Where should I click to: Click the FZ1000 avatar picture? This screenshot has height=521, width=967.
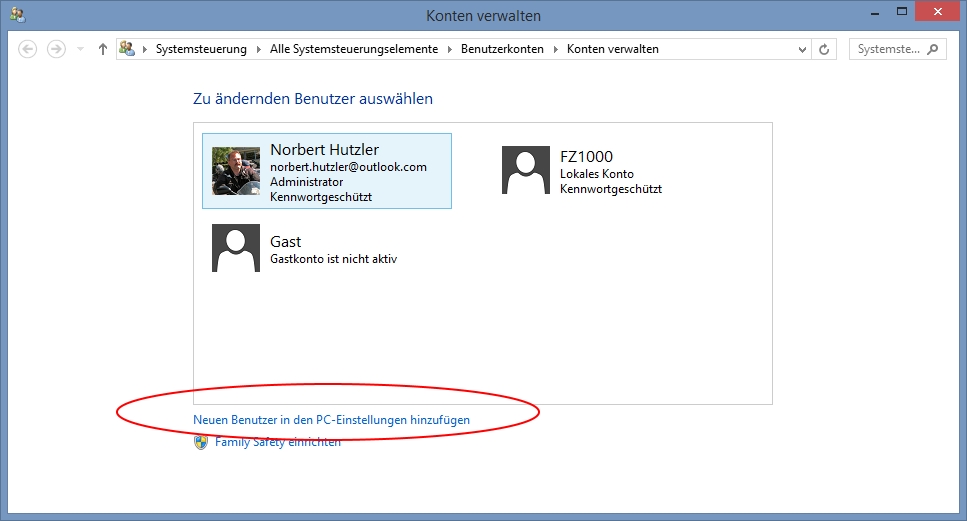pyautogui.click(x=525, y=170)
